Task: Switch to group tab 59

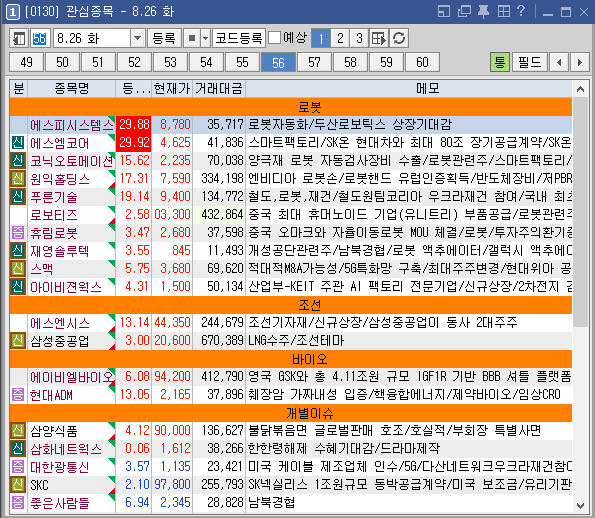Action: point(386,62)
